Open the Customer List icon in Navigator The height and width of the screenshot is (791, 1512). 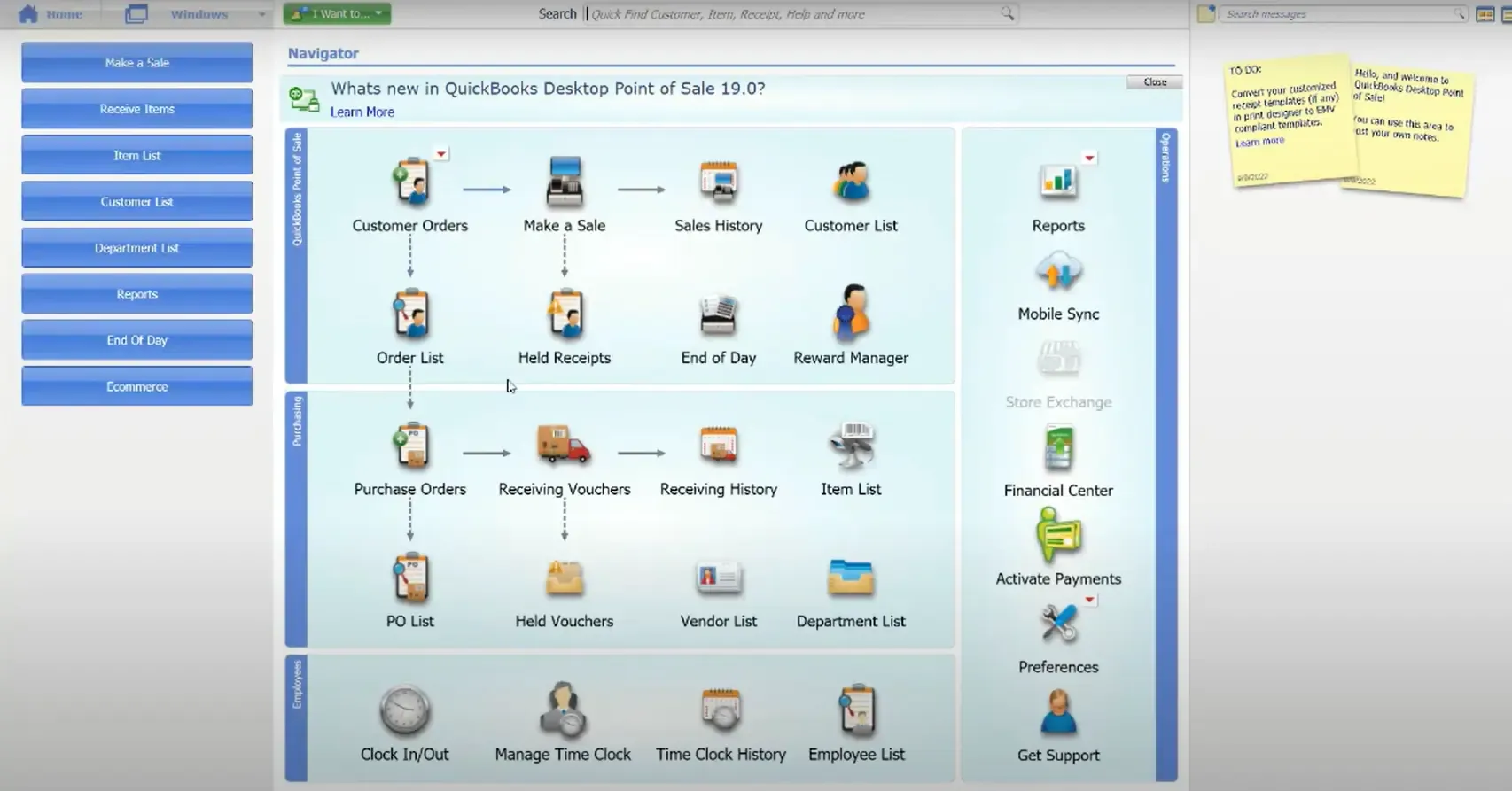[851, 182]
